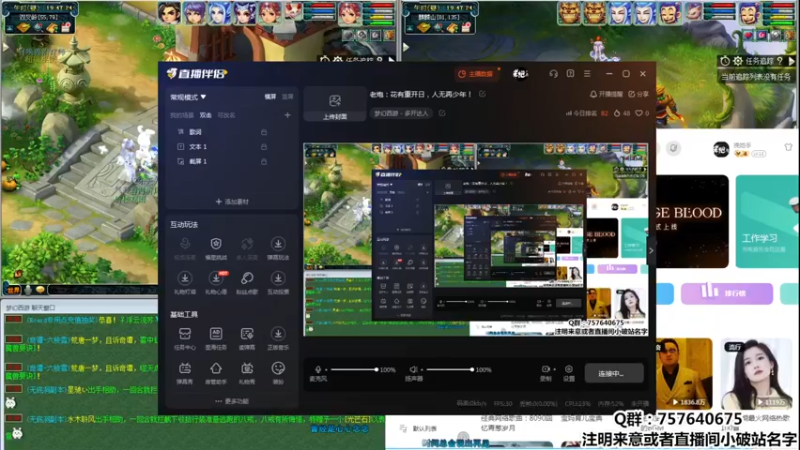The image size is (800, 450).
Task: Open the 粉丝点歌 microphone icon
Action: pos(247,279)
